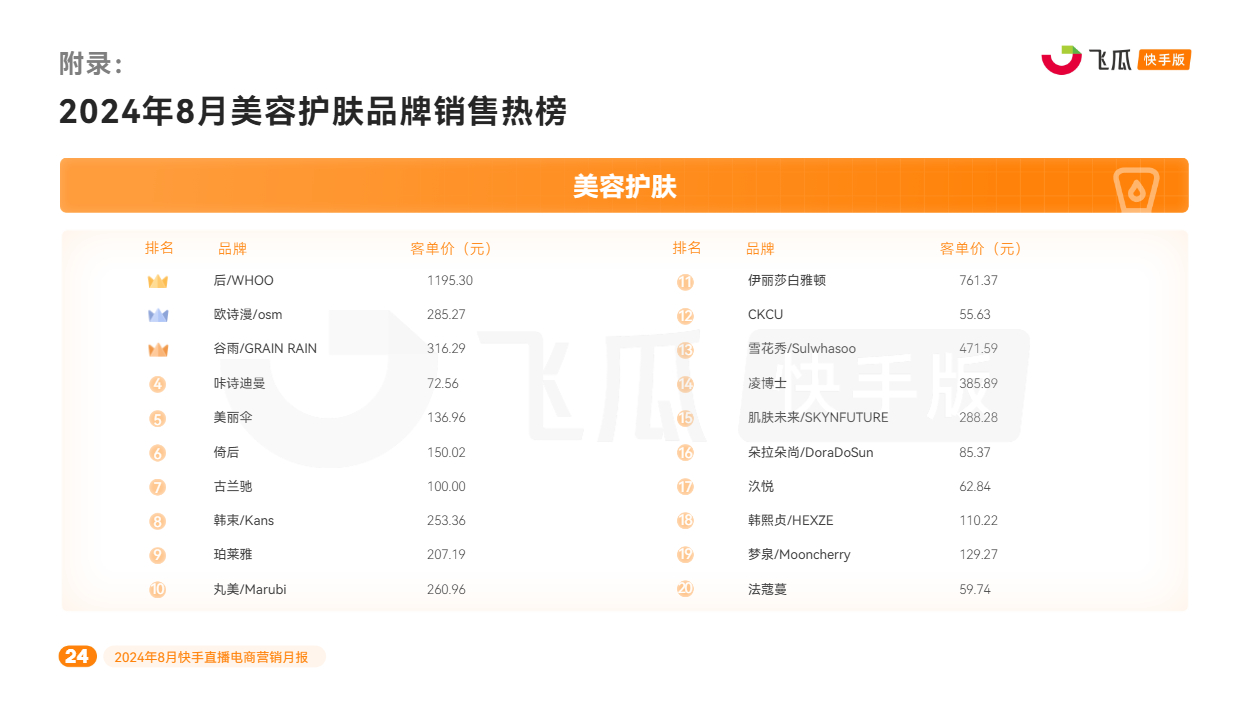
Task: Pick the brand name 朵拉朵尚/DoraDoSun
Action: (811, 452)
